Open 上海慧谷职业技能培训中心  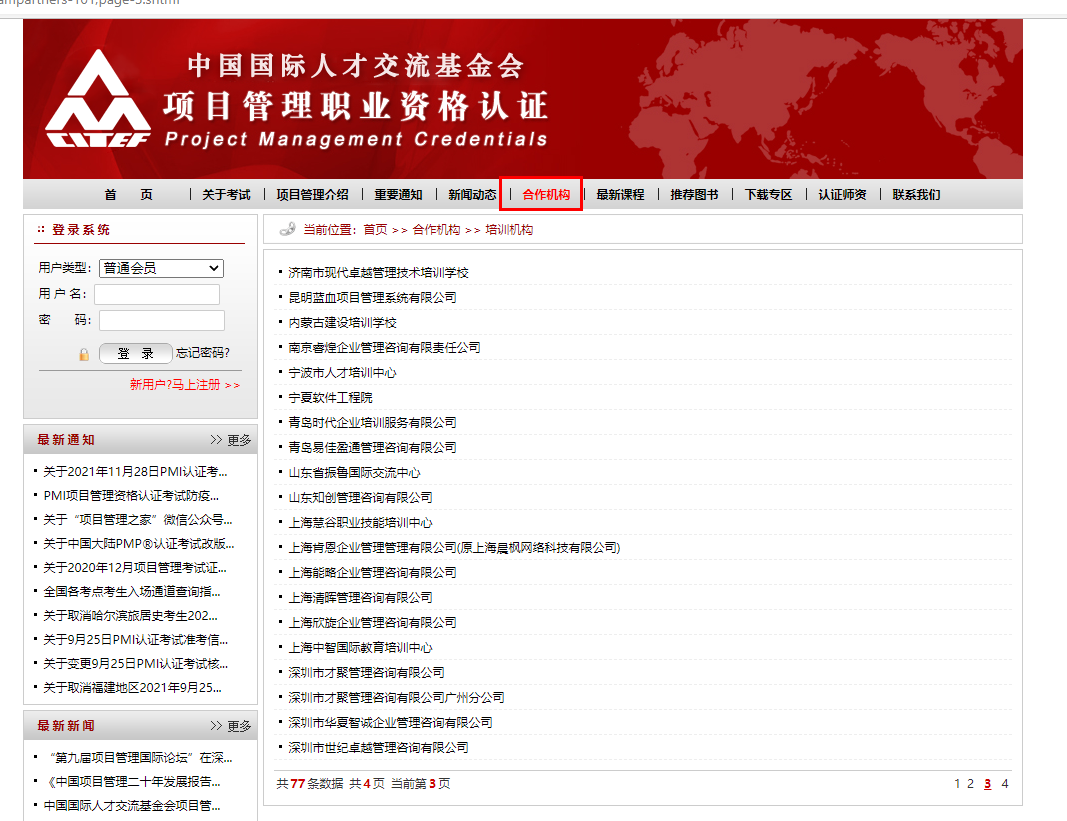click(361, 522)
